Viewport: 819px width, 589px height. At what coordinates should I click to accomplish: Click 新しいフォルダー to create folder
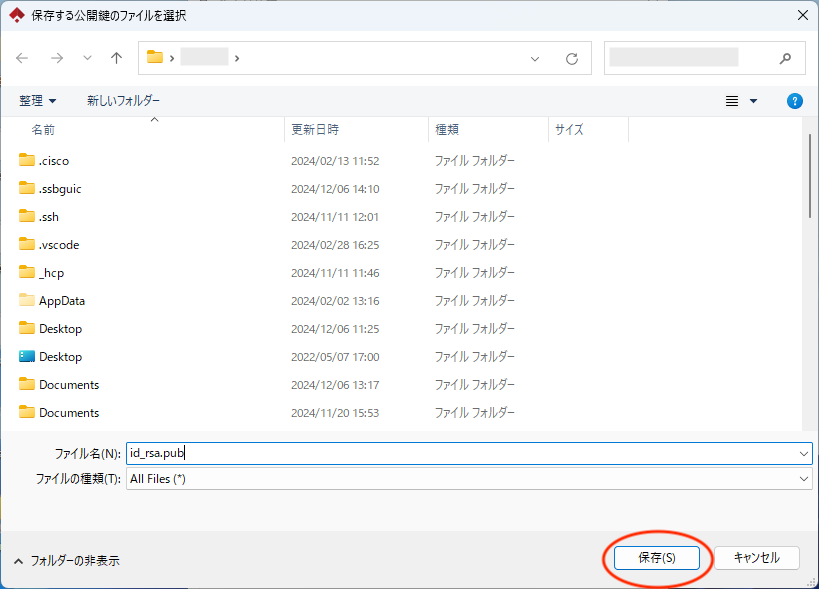(123, 101)
